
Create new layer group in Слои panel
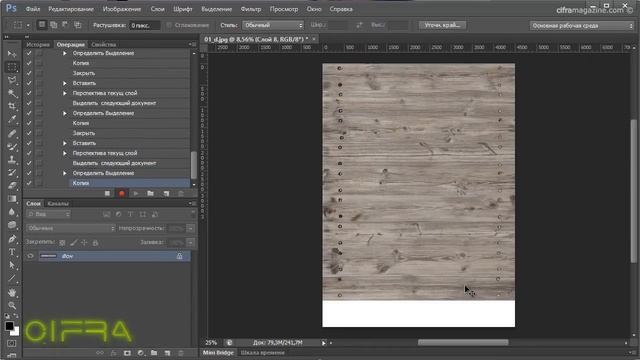pos(154,353)
